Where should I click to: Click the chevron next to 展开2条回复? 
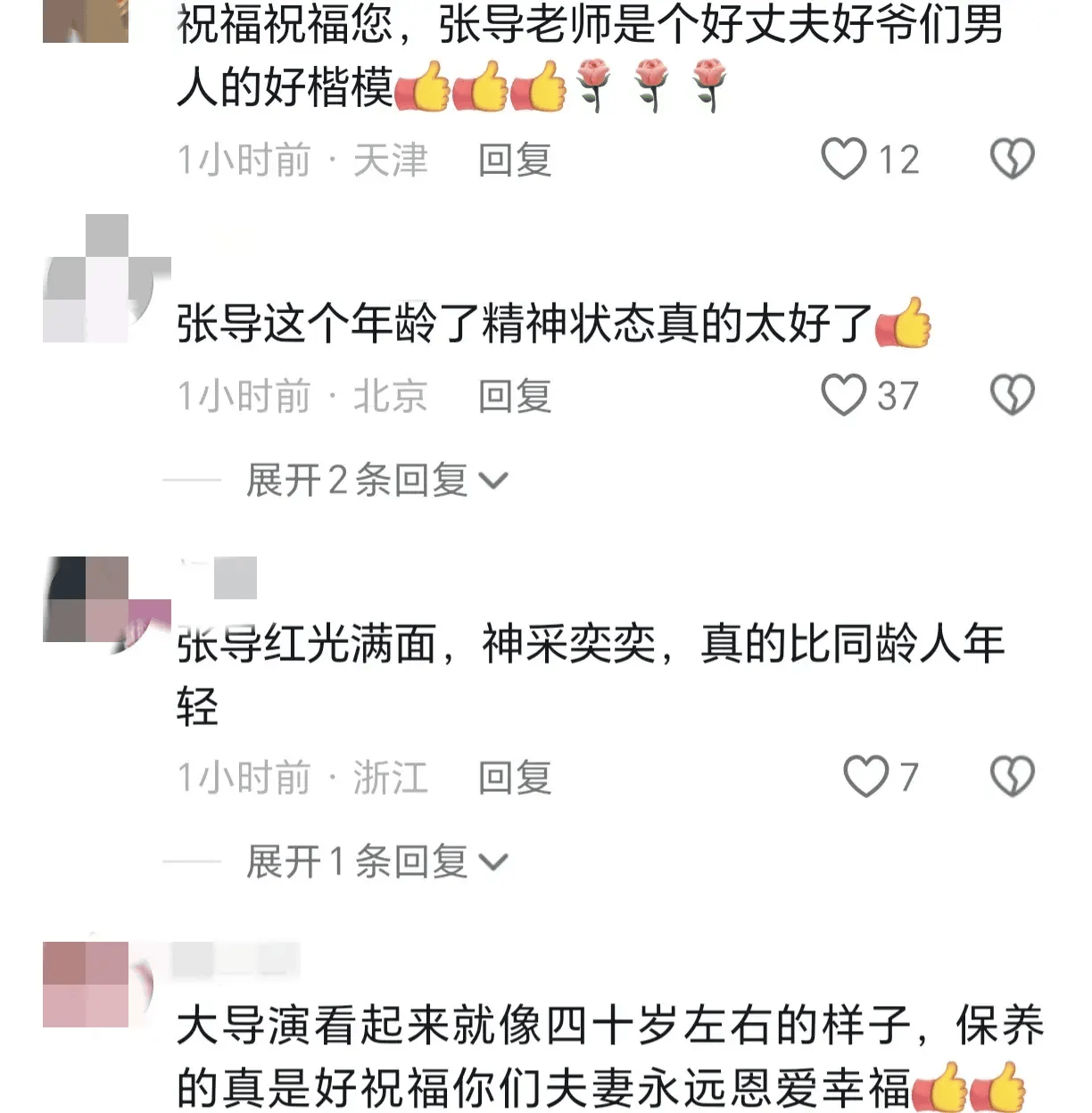[493, 482]
